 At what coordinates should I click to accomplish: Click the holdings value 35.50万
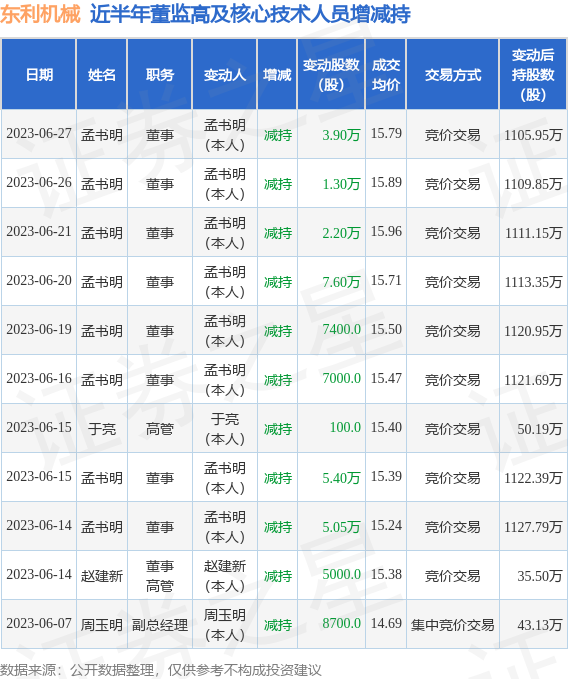[539, 576]
